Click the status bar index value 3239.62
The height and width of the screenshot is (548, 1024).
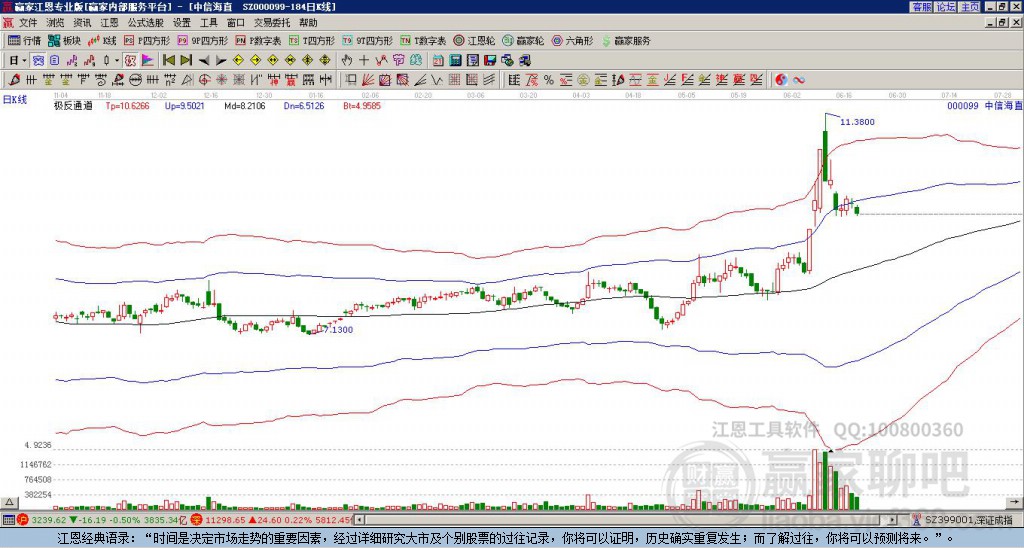tap(48, 520)
